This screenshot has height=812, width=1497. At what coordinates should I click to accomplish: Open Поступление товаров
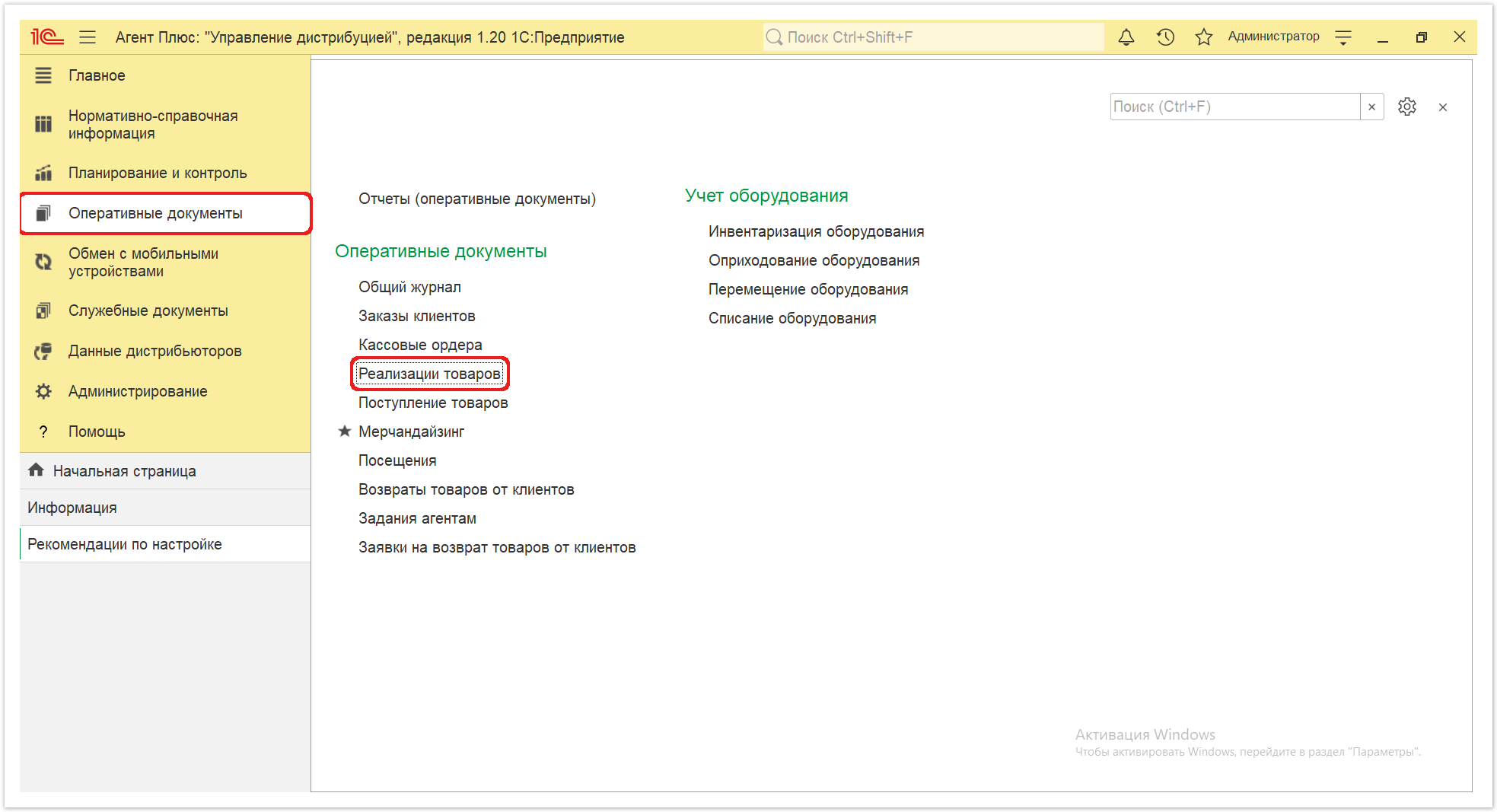click(433, 403)
